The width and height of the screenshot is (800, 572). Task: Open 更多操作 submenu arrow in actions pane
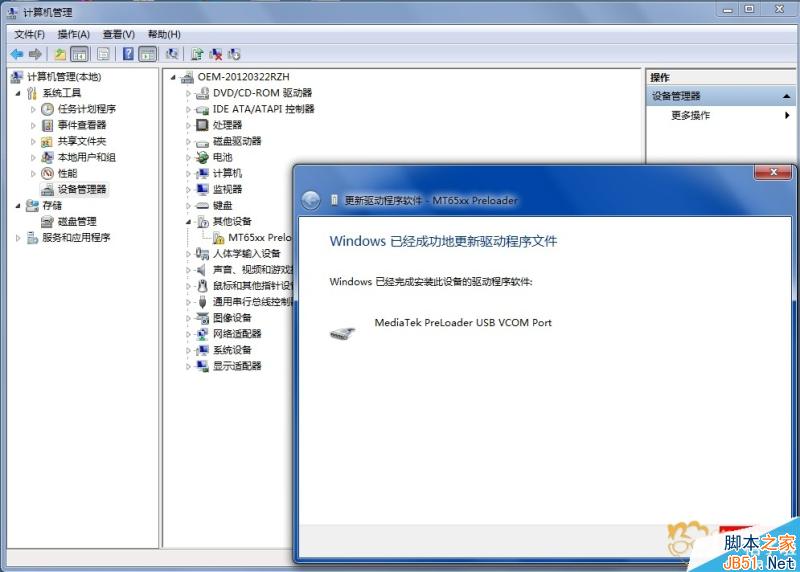787,115
